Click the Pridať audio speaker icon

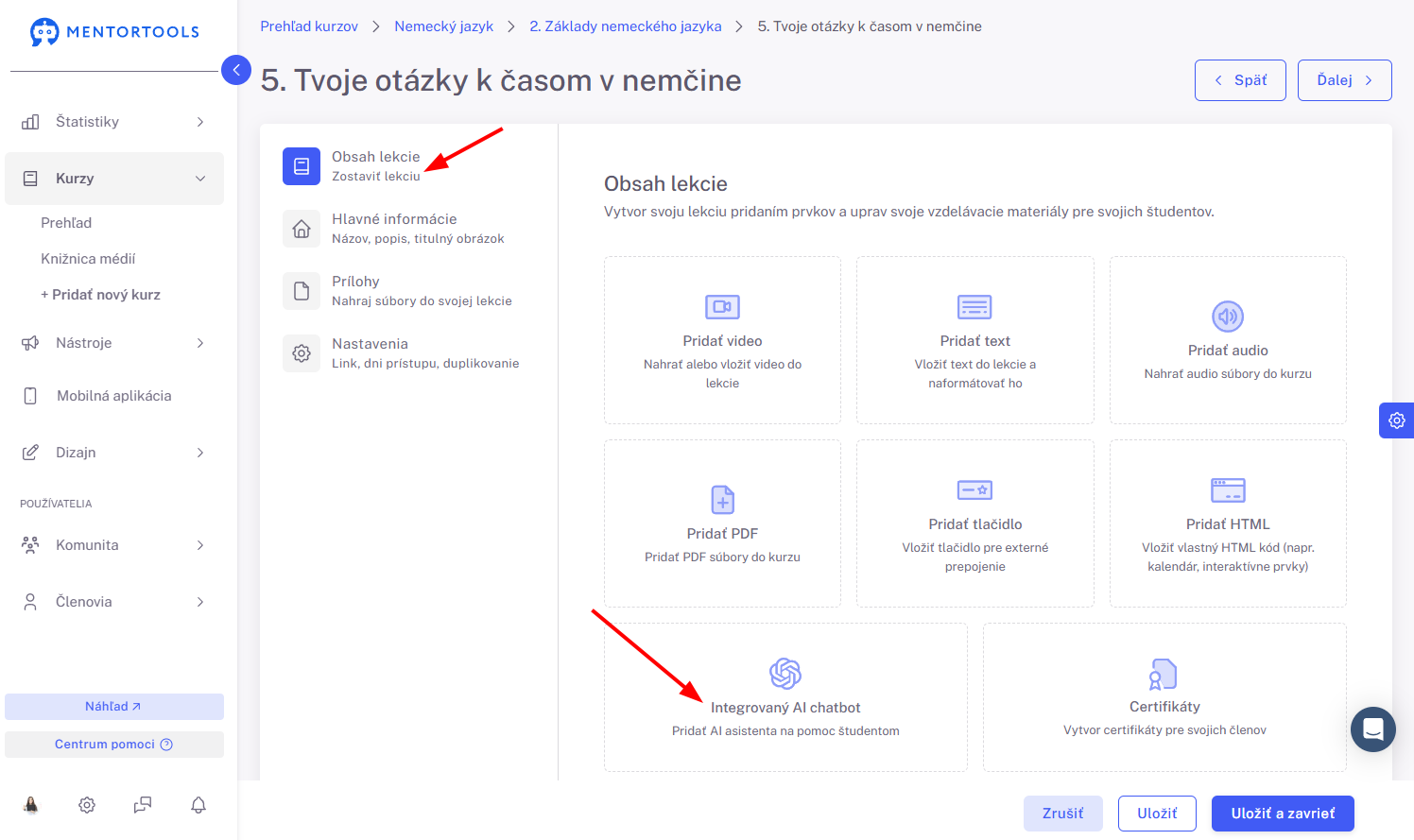1228,317
